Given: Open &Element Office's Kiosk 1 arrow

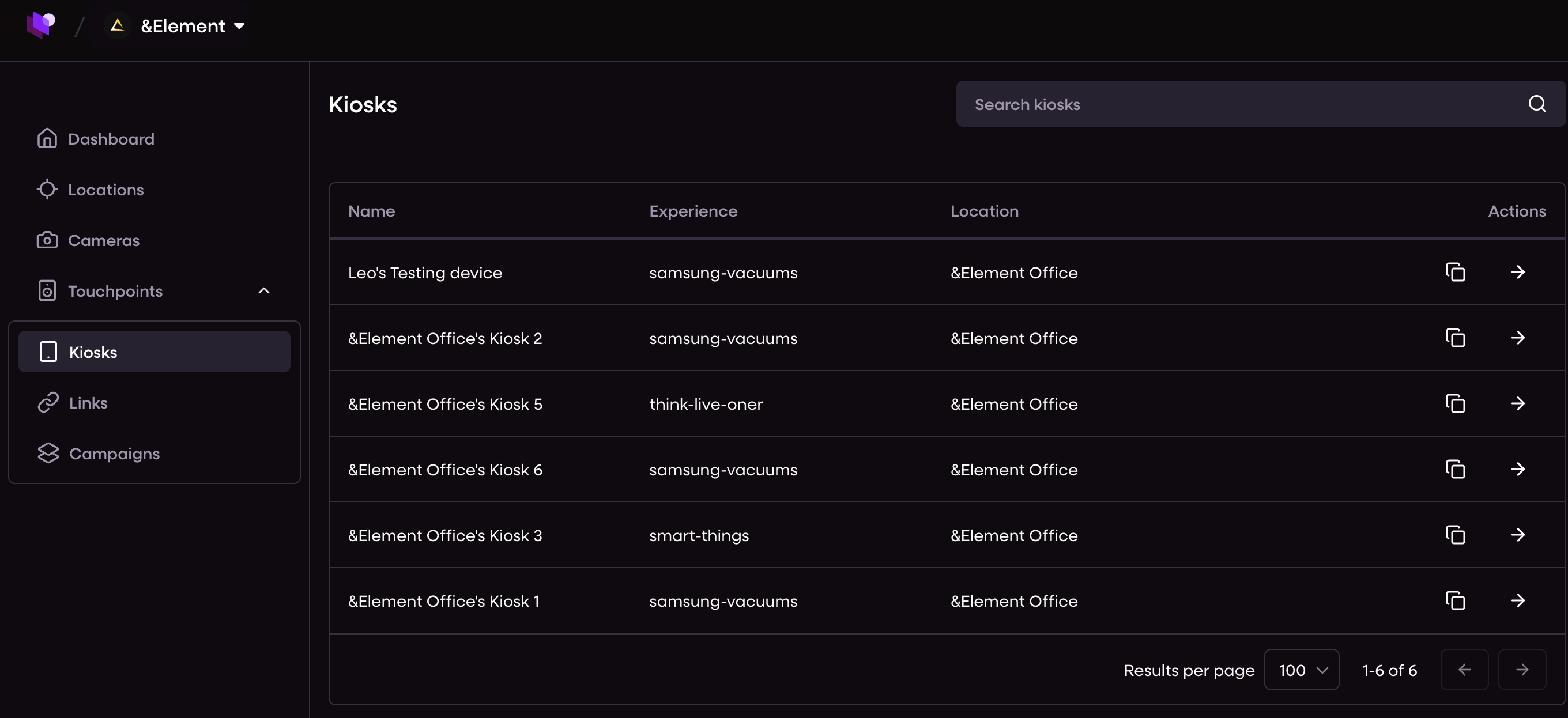Looking at the screenshot, I should point(1517,600).
